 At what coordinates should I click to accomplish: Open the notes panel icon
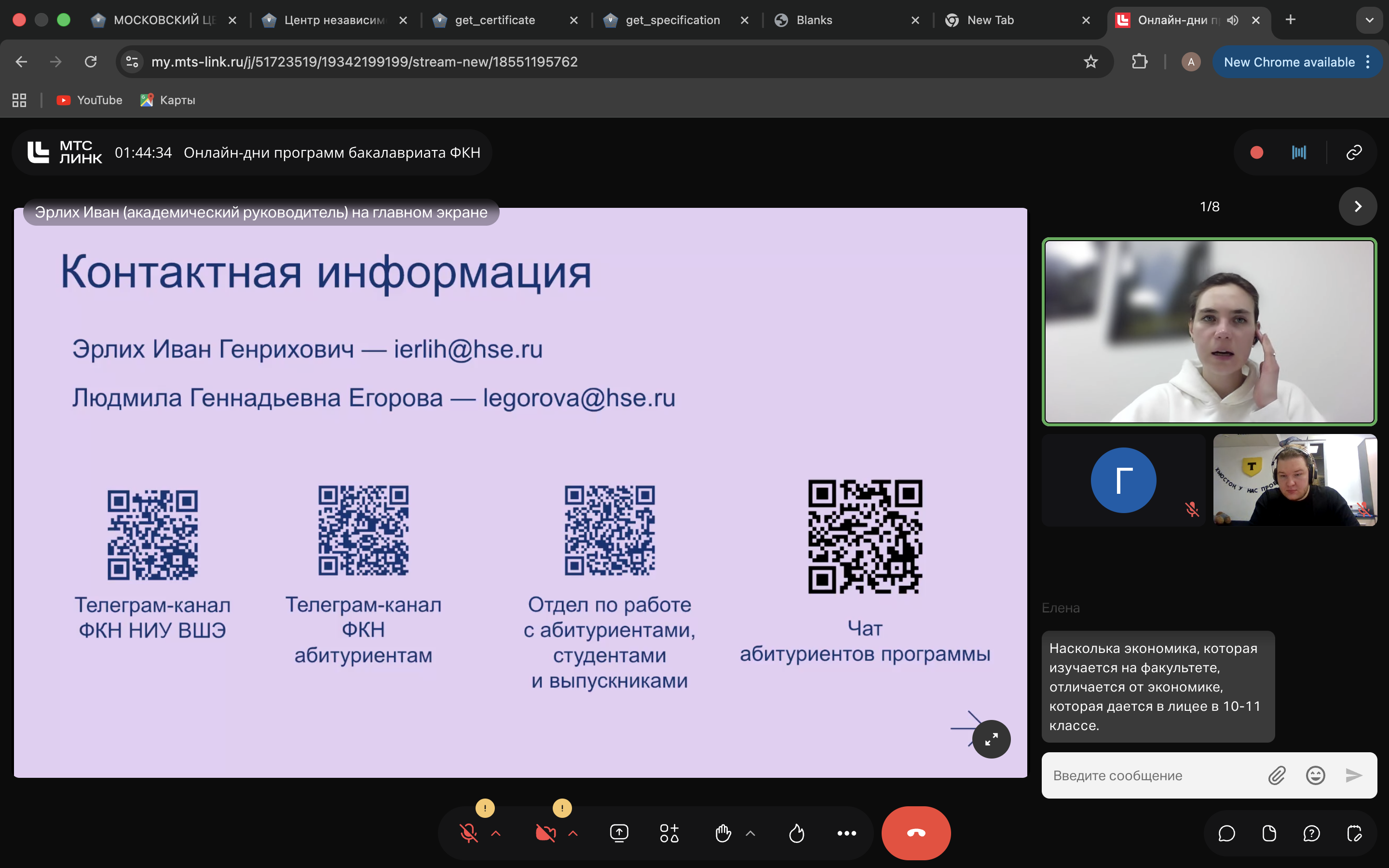click(x=1354, y=833)
